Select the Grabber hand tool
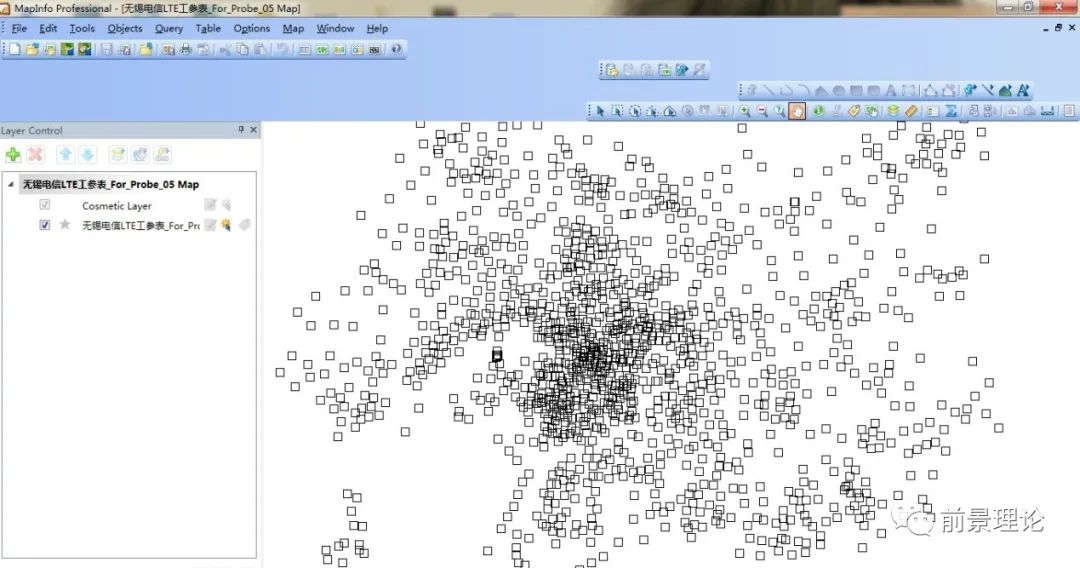 pos(797,111)
